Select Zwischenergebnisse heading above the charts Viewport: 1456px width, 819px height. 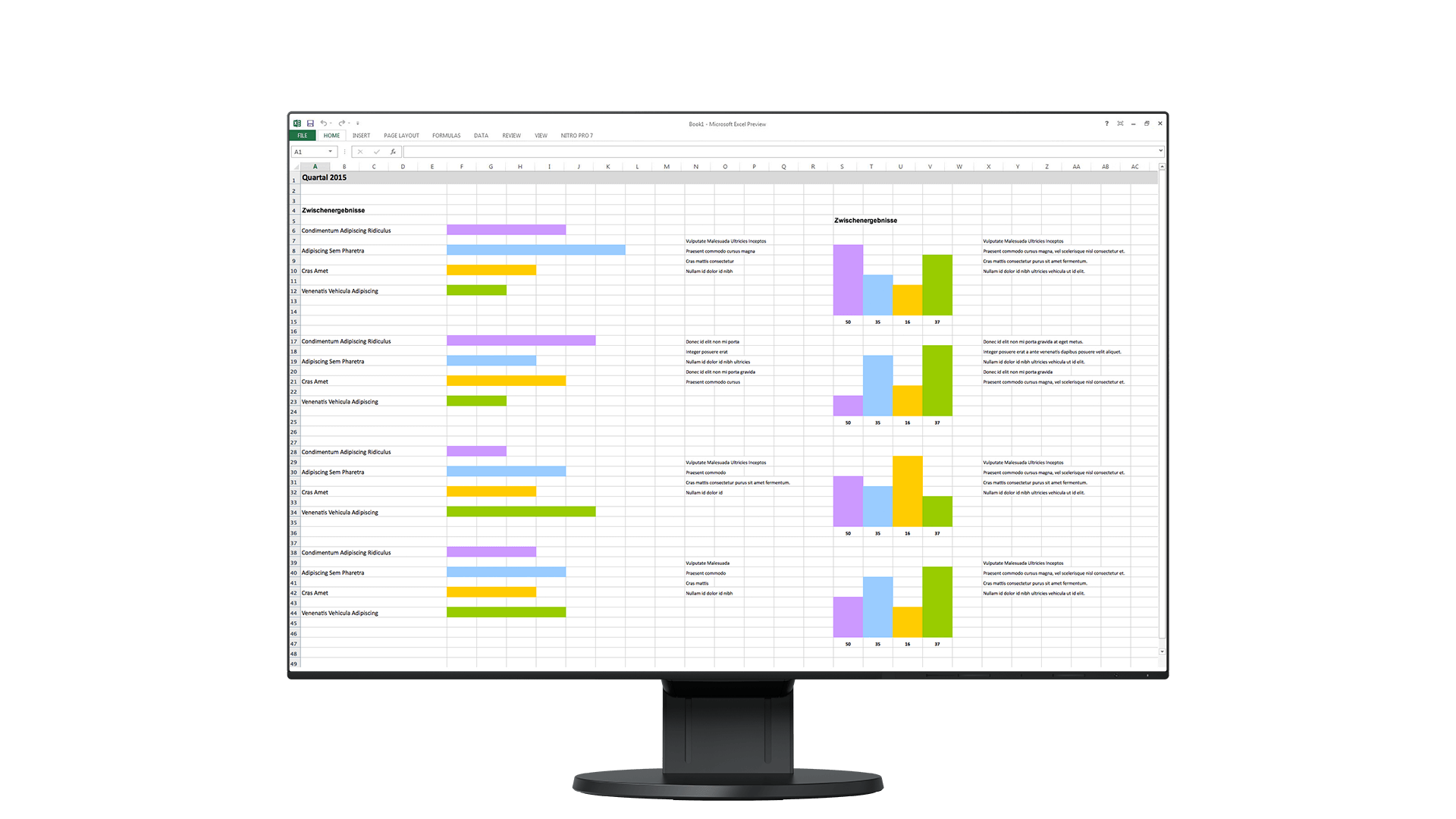point(865,221)
